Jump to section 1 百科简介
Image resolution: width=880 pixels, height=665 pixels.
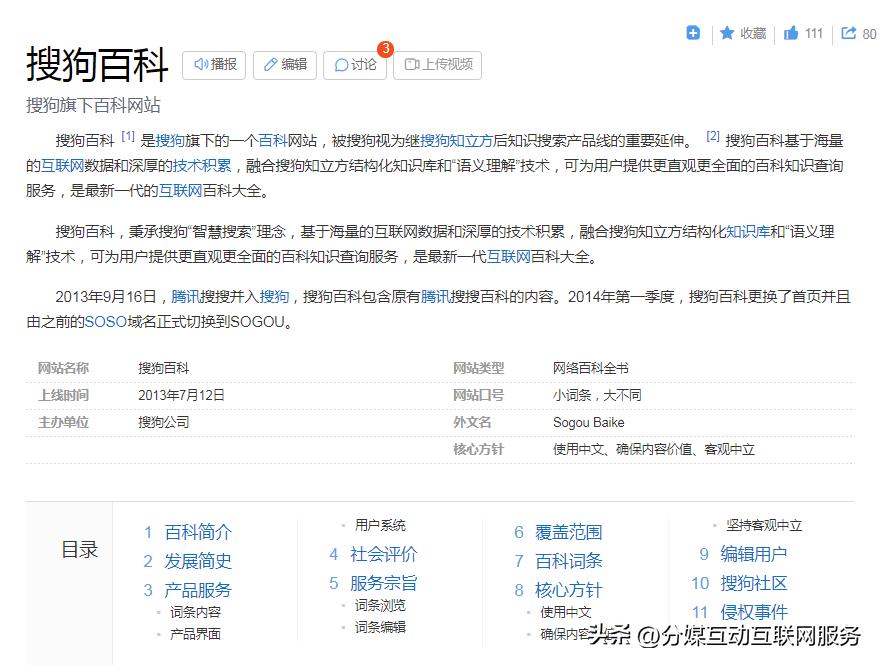coord(196,532)
